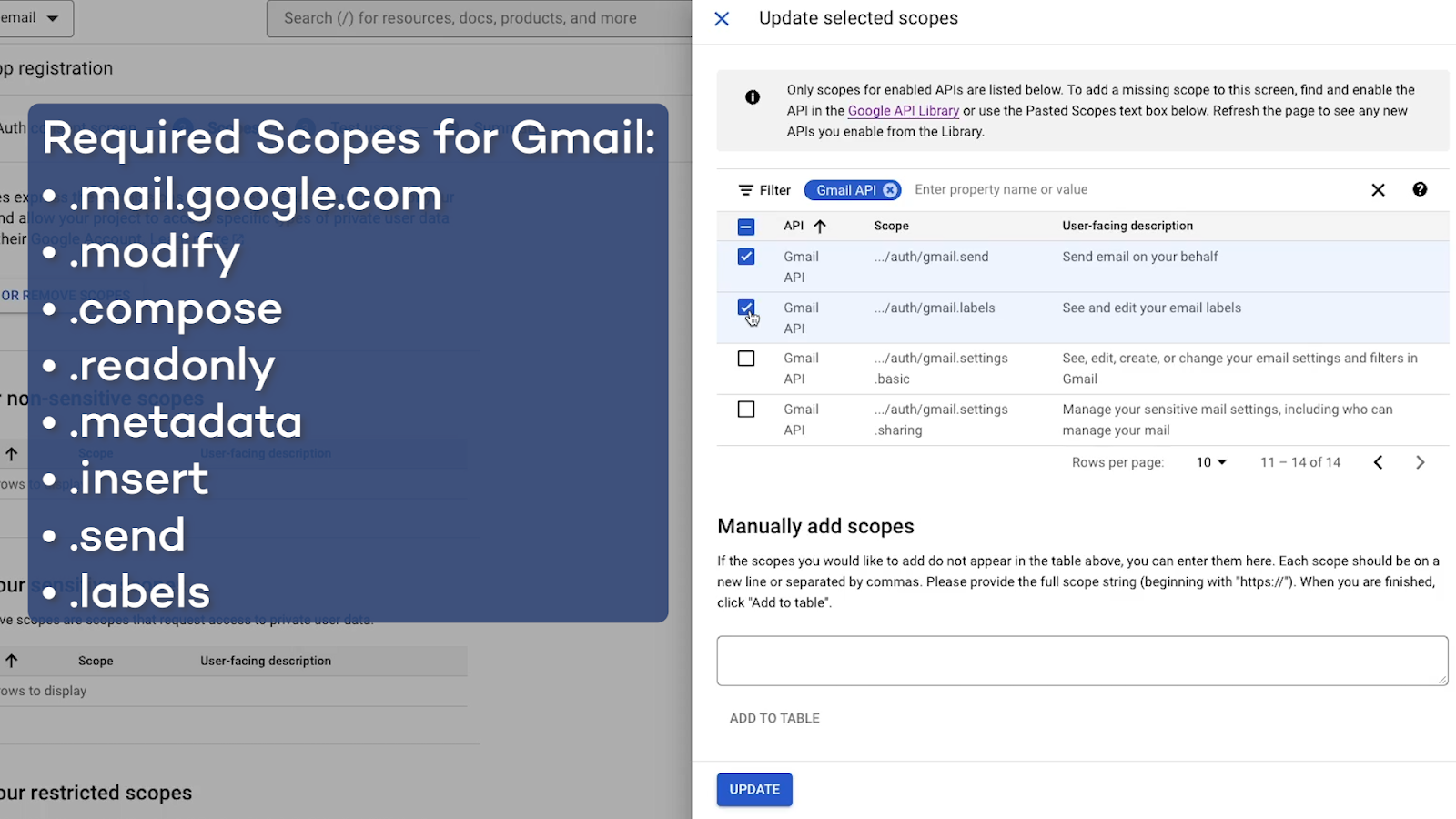
Task: Click the User-facing description header in panel
Action: point(1127,226)
